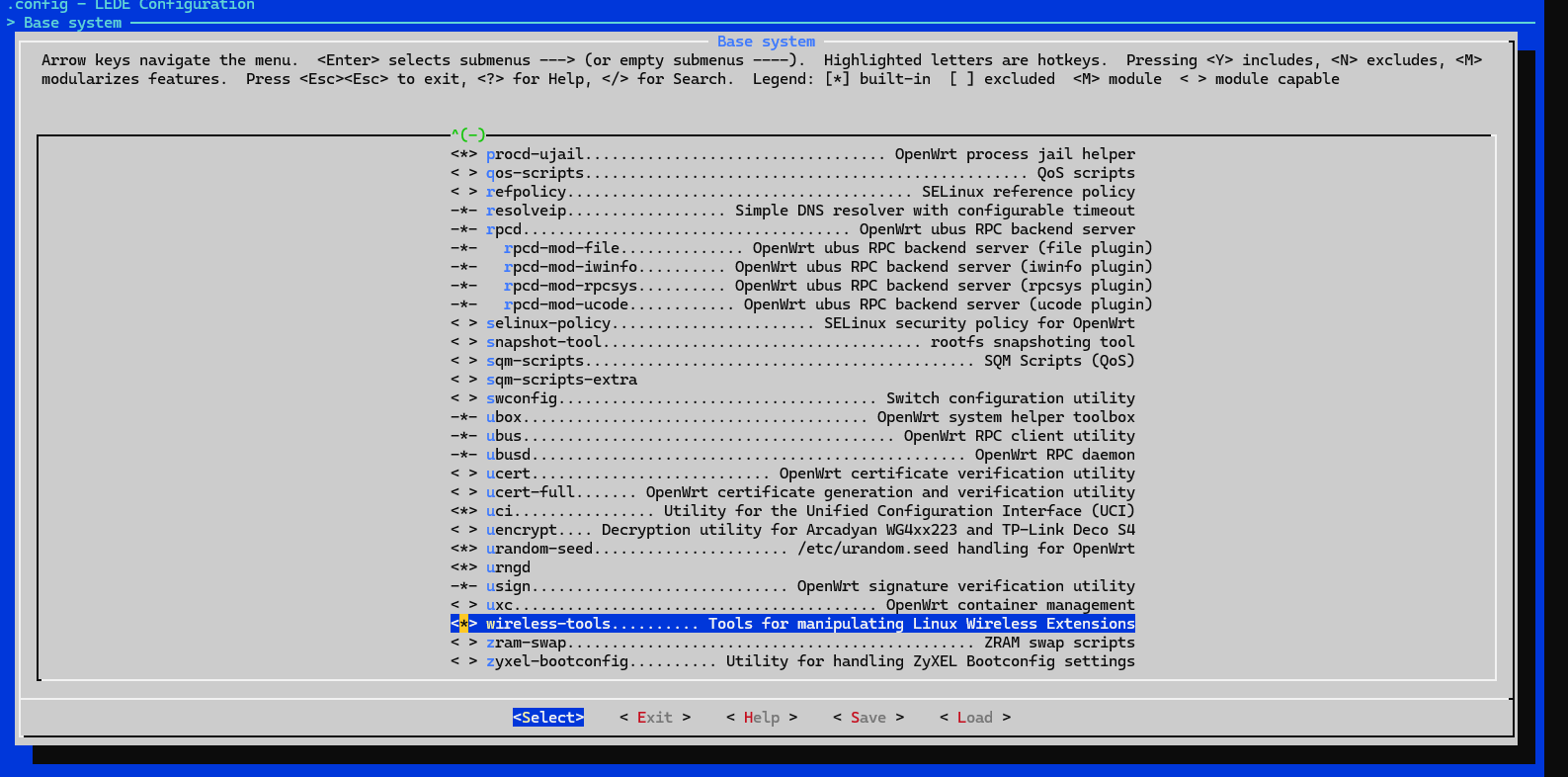The width and height of the screenshot is (1568, 777).
Task: Select the zyxel-bootconfig entry
Action: tap(792, 661)
